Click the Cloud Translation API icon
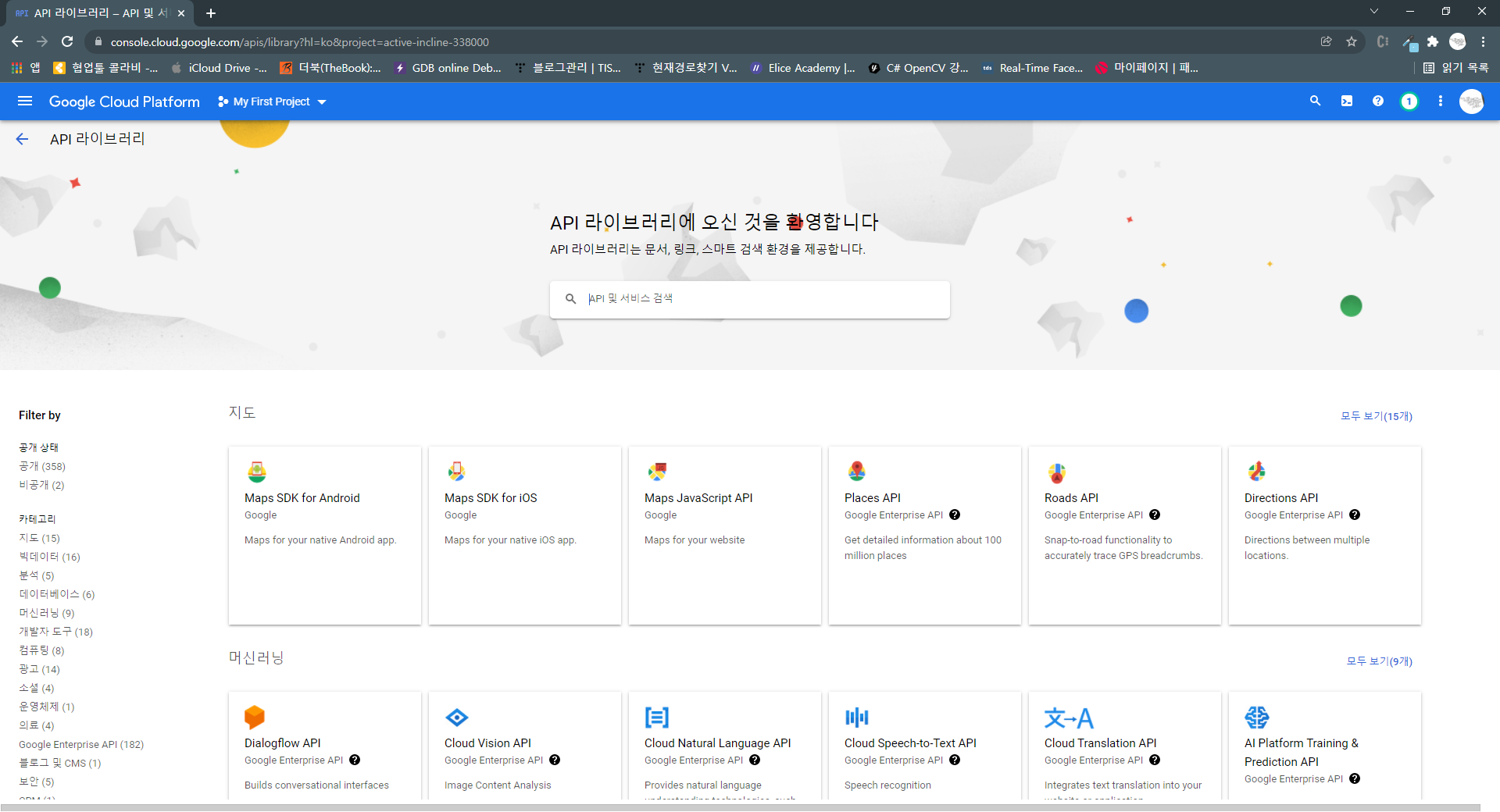Screen dimensions: 1500x812 tap(1069, 717)
